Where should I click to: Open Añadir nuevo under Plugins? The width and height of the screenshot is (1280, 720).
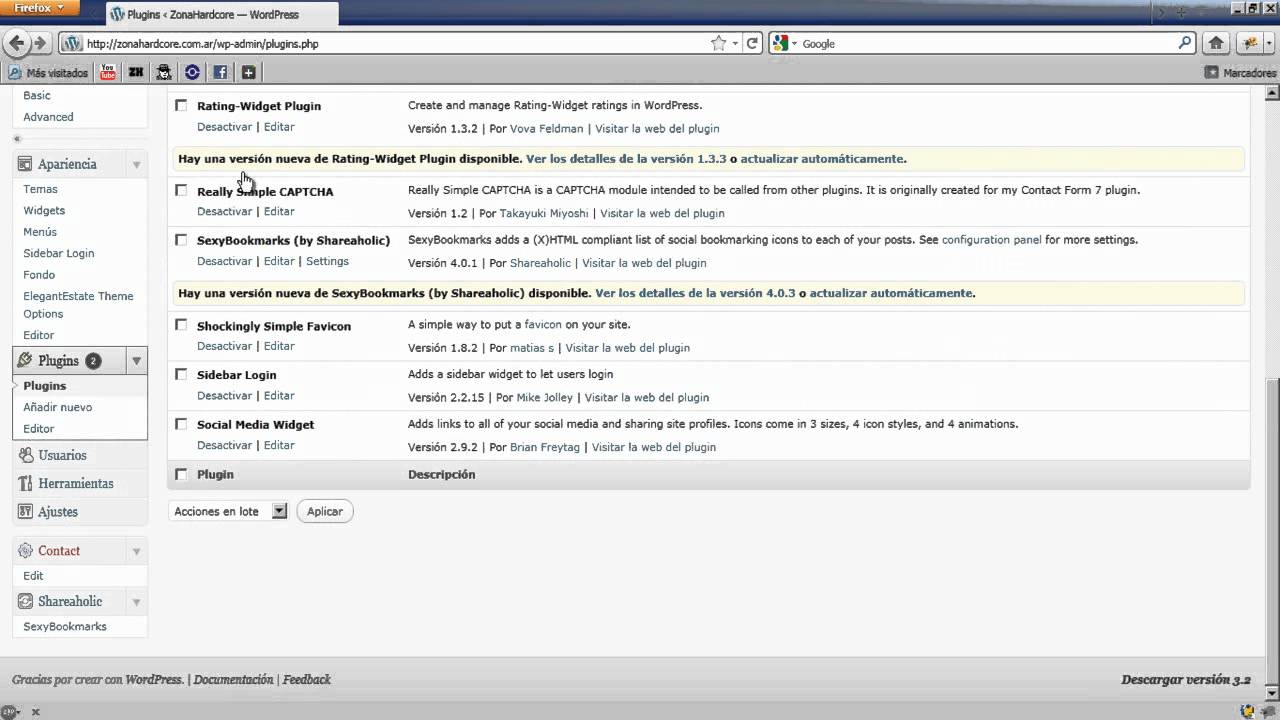pos(58,407)
